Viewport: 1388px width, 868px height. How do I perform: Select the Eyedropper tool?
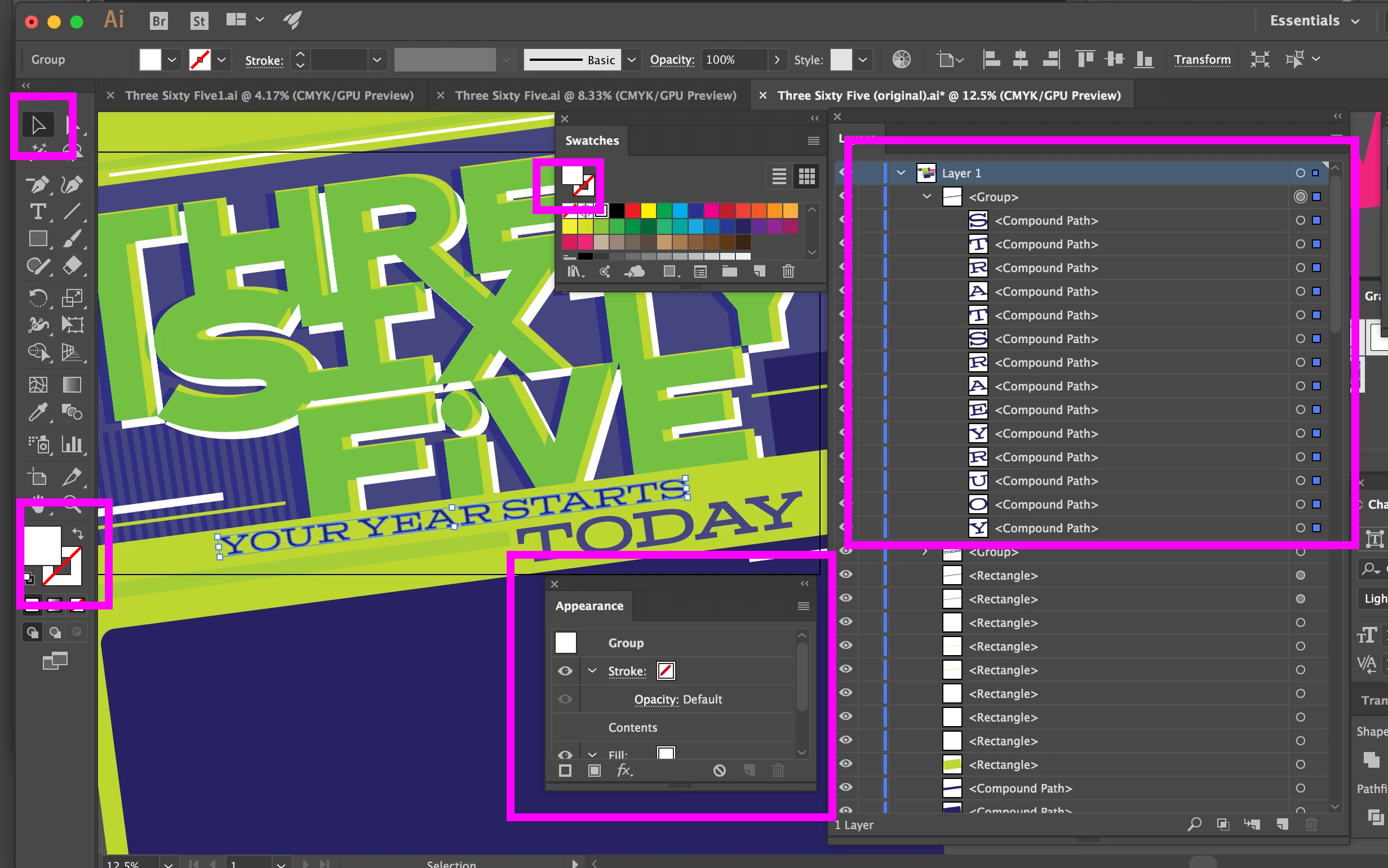tap(38, 412)
